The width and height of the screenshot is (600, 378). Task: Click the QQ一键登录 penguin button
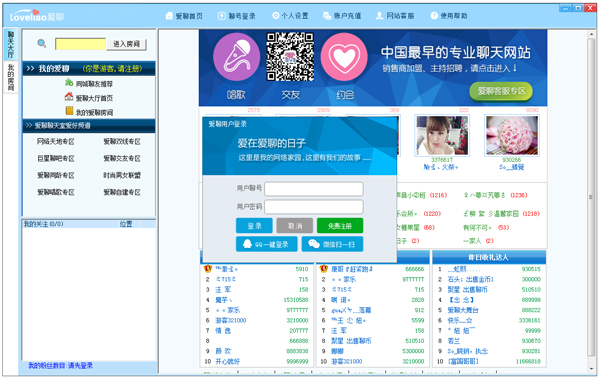(x=266, y=244)
